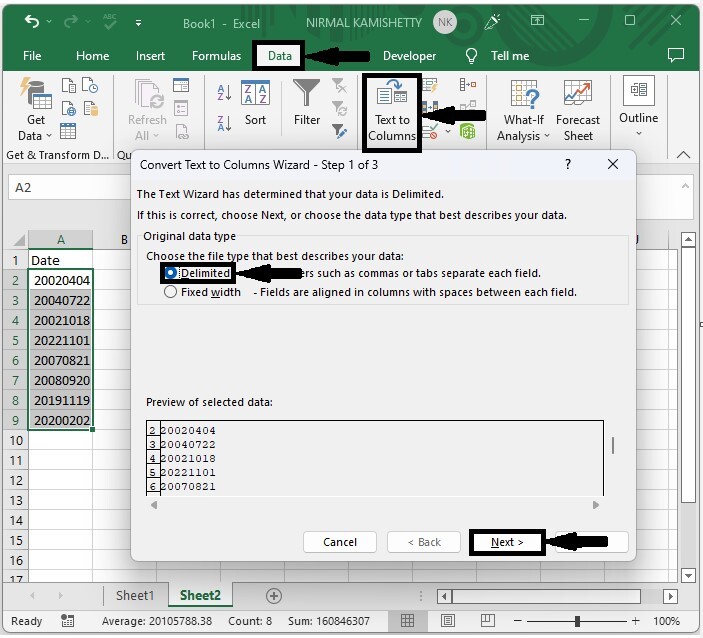Click the Redo icon in title bar
The height and width of the screenshot is (638, 703).
71,22
